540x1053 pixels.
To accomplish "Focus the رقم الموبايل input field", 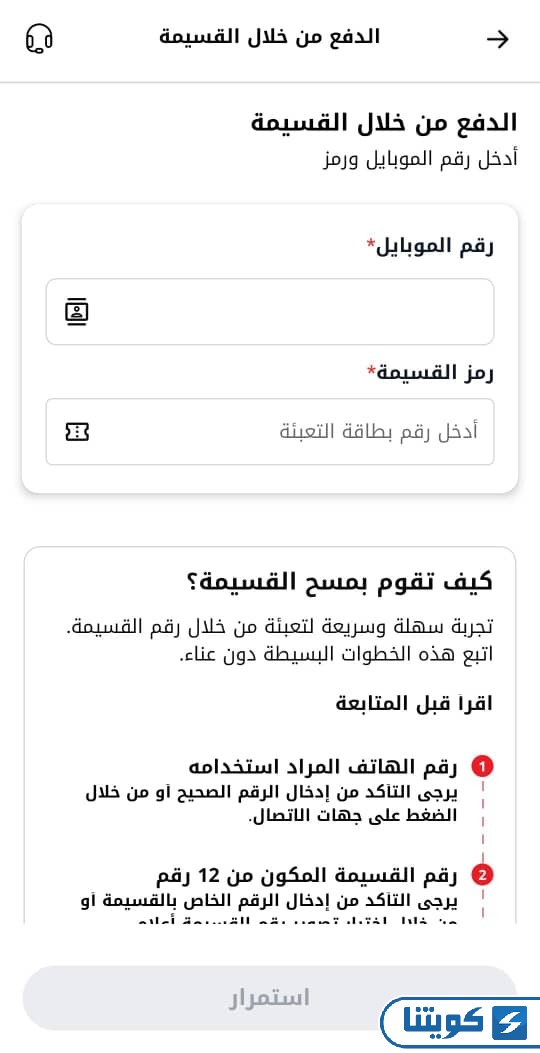I will tap(270, 312).
